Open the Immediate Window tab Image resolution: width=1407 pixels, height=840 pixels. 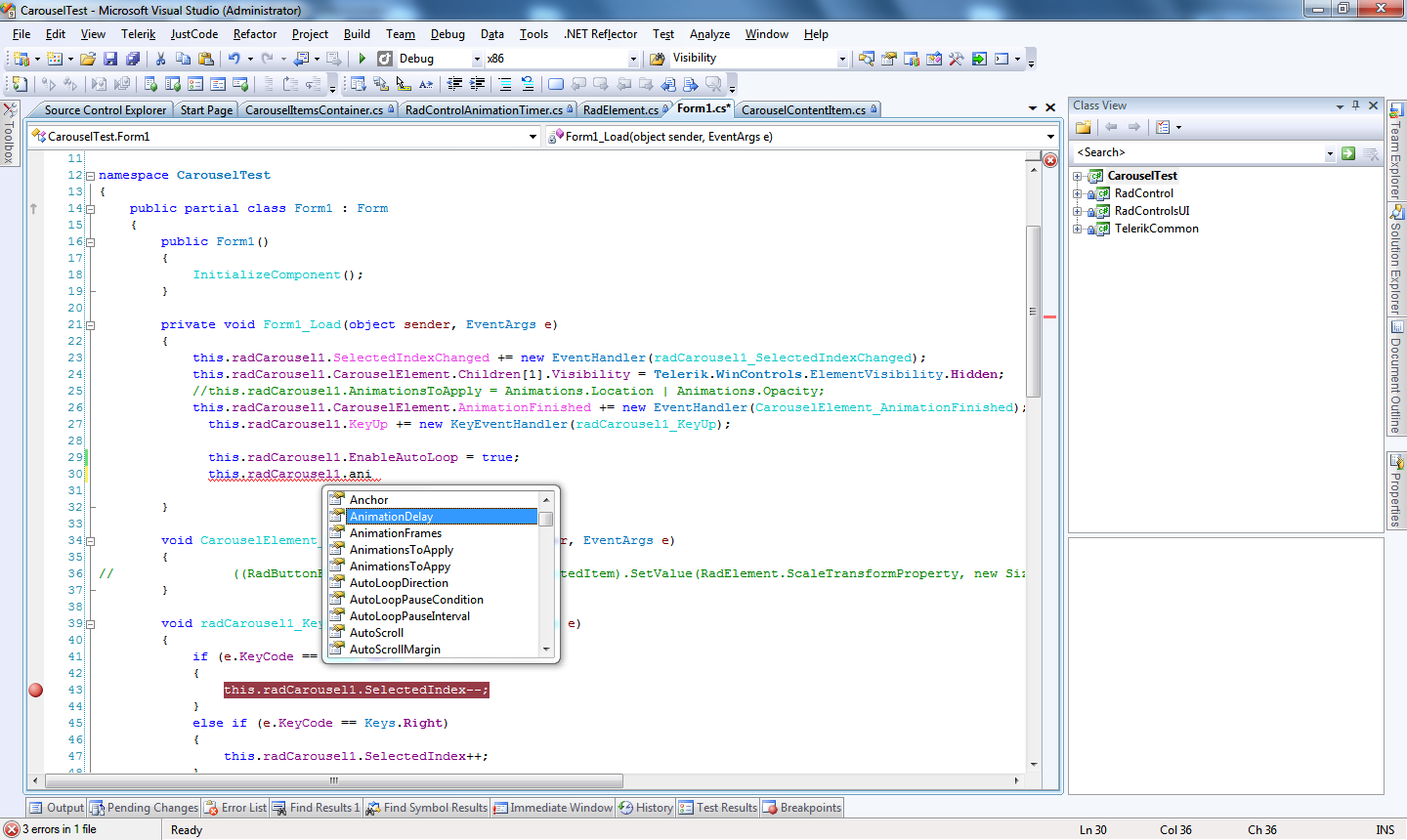[x=553, y=808]
